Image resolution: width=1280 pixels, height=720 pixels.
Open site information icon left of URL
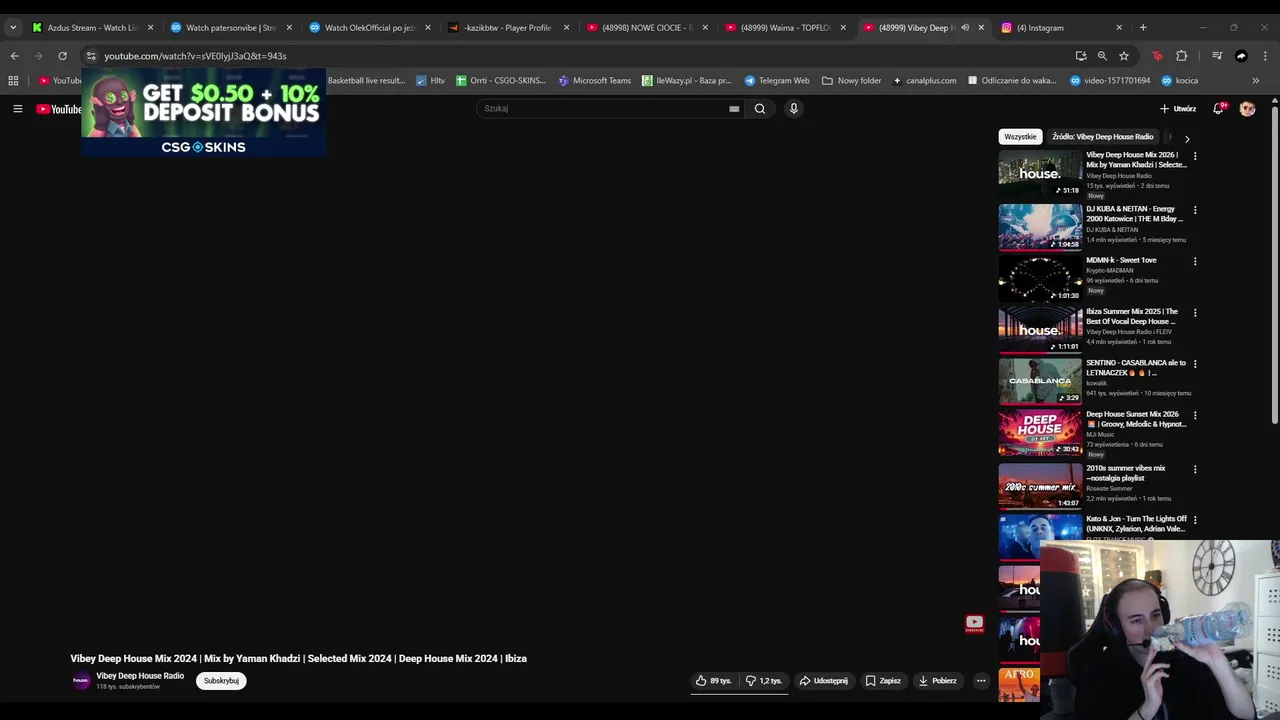[91, 56]
